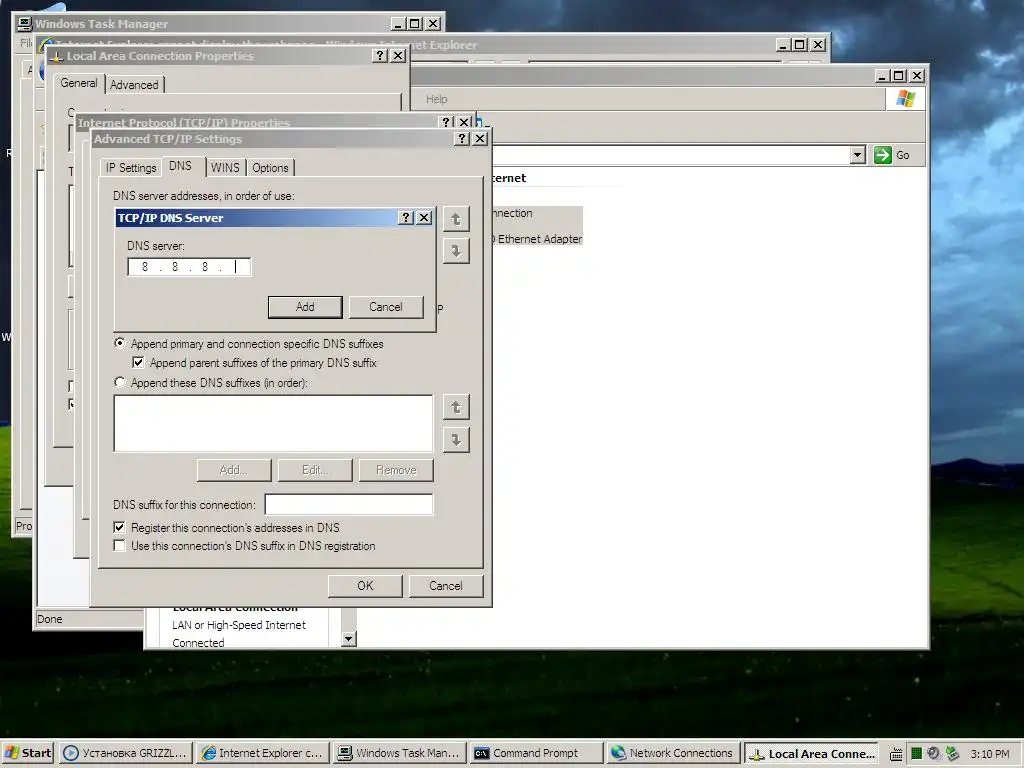Click Add in TCP/IP DNS Server dialog
This screenshot has height=768, width=1024.
[305, 307]
